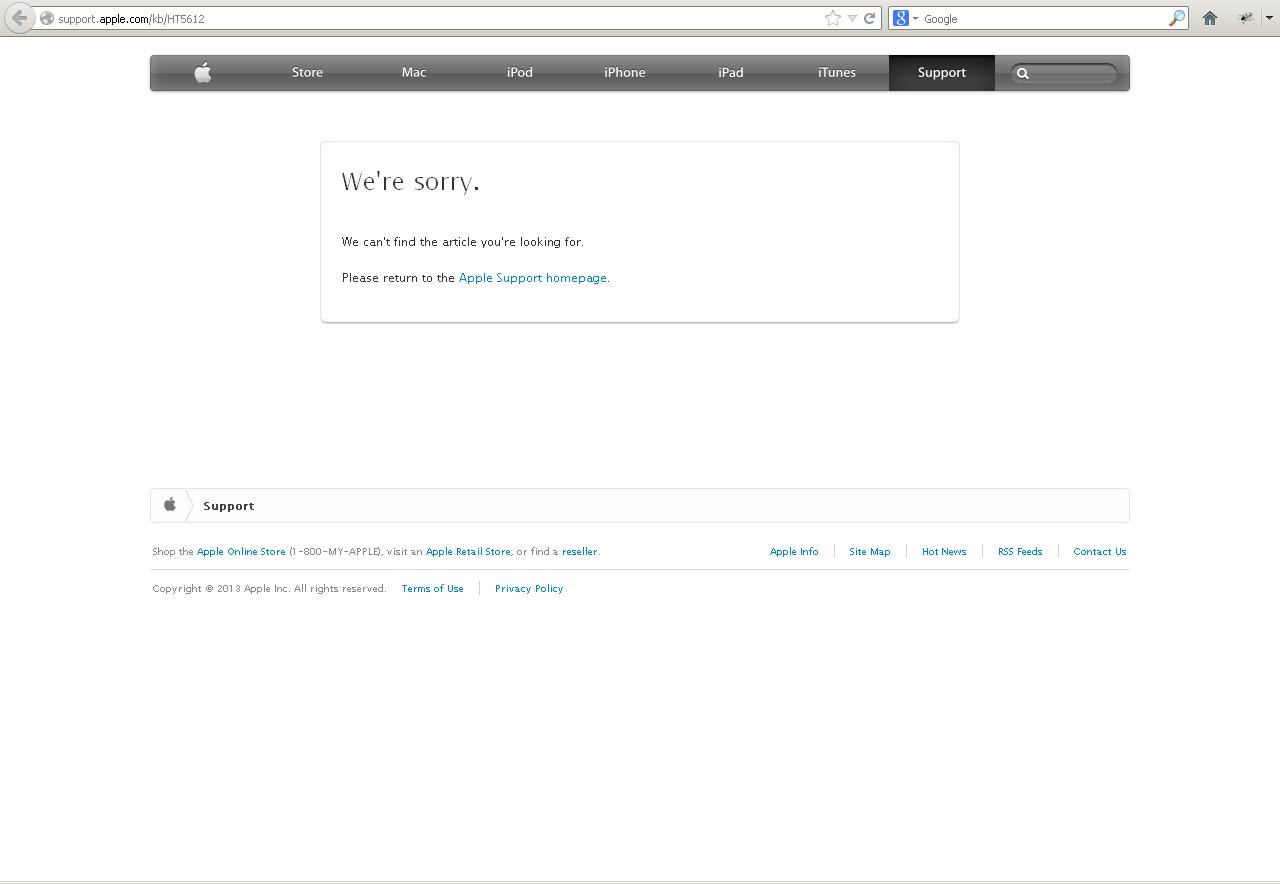Open the Contact Us footer link
1280x884 pixels.
coord(1100,552)
